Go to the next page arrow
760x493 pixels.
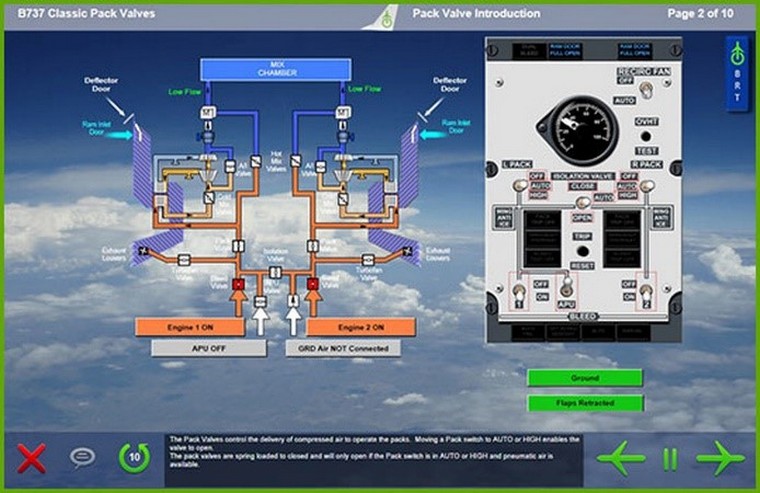[x=721, y=458]
